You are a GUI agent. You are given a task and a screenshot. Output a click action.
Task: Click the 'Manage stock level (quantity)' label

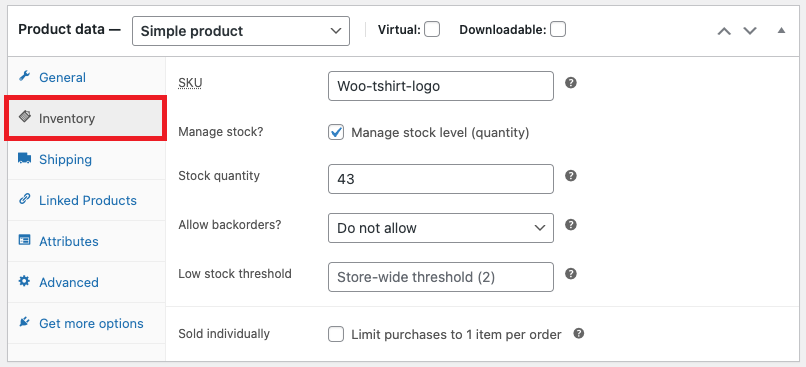[x=440, y=133]
